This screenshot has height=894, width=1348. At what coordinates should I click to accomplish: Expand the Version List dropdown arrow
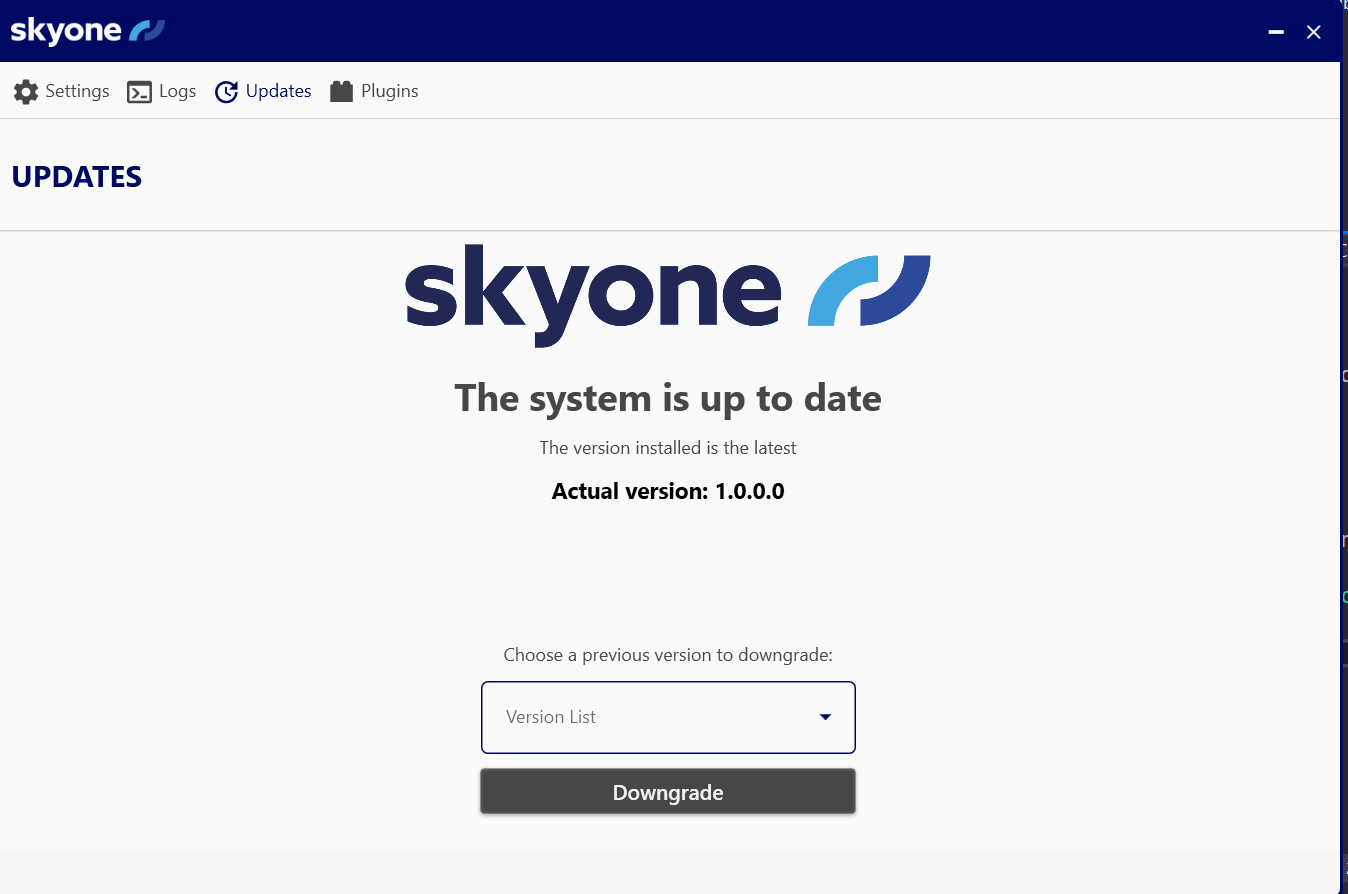[x=826, y=717]
